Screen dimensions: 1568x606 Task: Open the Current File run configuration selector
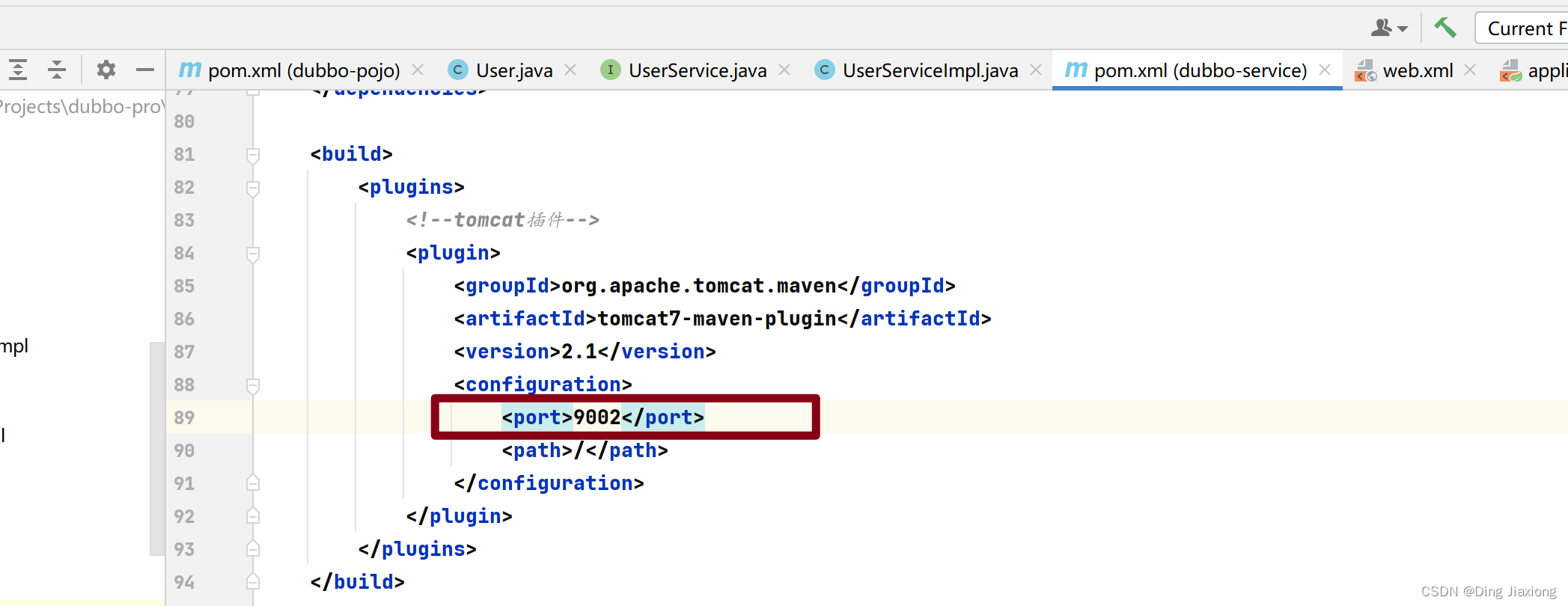pos(1522,28)
